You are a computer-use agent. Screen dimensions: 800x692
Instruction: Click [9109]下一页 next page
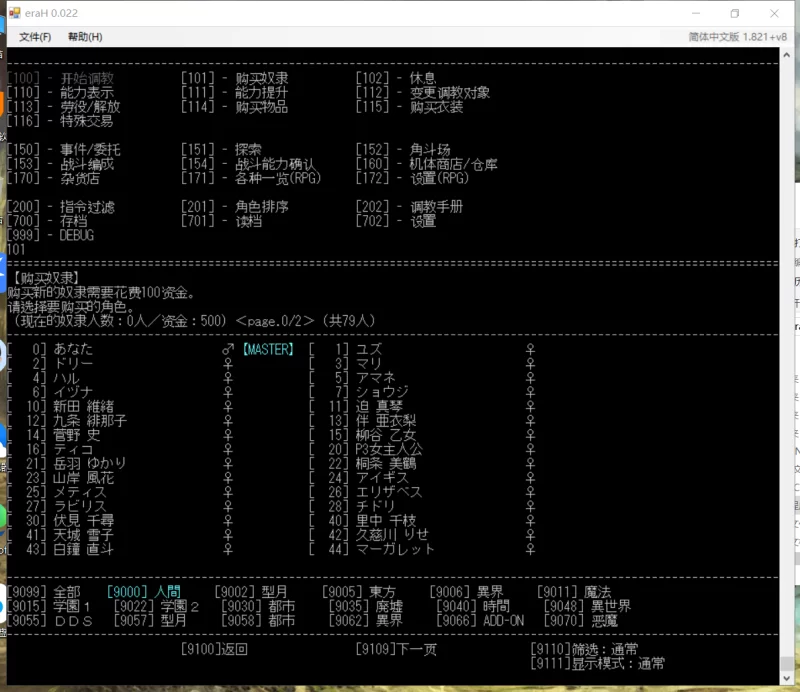tap(396, 649)
